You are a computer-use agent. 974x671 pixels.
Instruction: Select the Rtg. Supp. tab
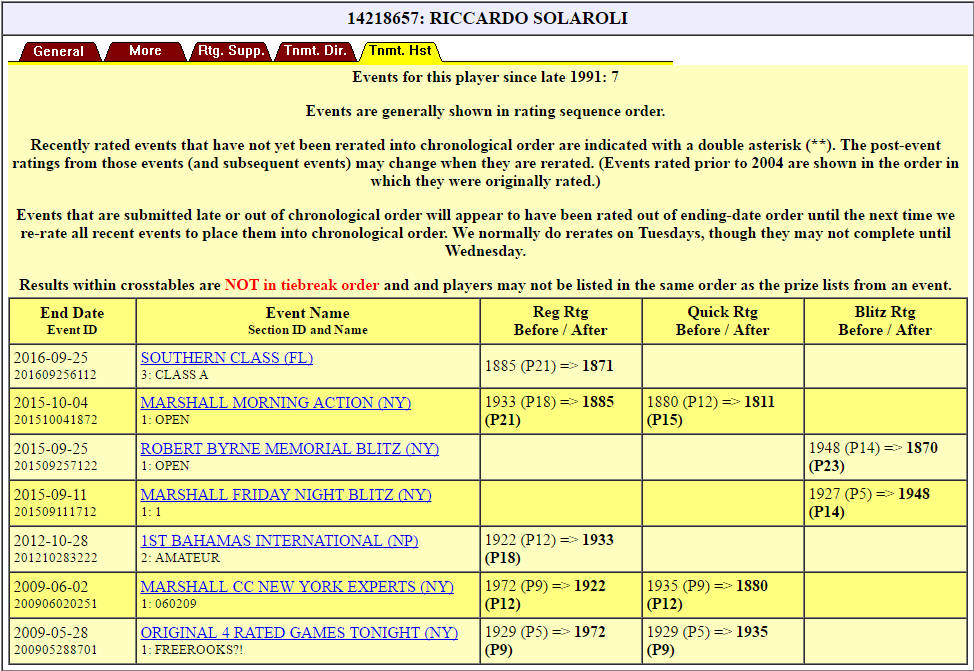click(231, 51)
